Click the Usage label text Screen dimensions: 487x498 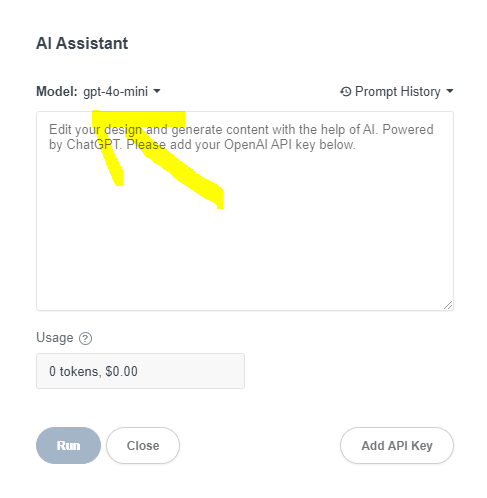click(x=55, y=338)
